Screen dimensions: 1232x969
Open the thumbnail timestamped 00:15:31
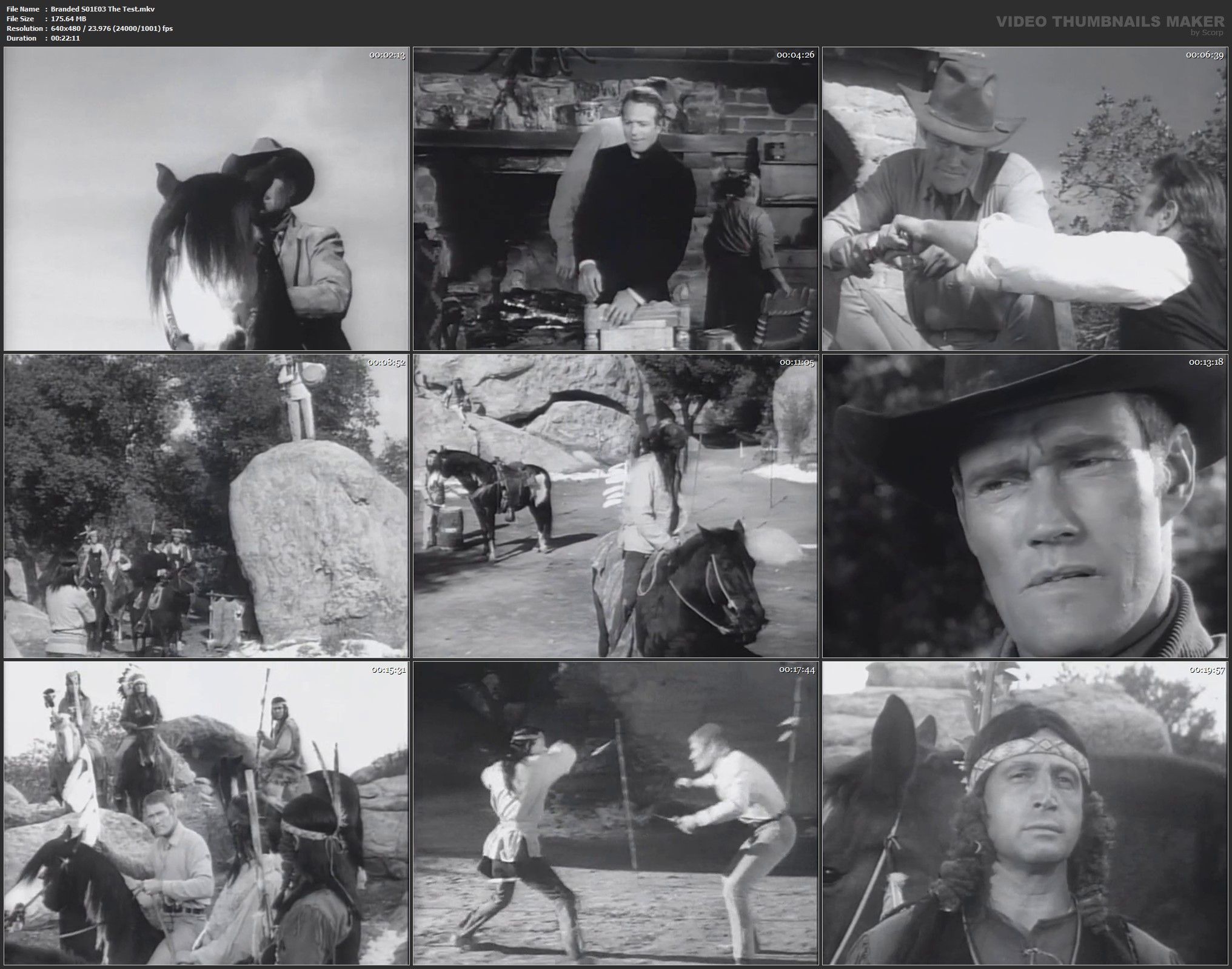[x=206, y=813]
